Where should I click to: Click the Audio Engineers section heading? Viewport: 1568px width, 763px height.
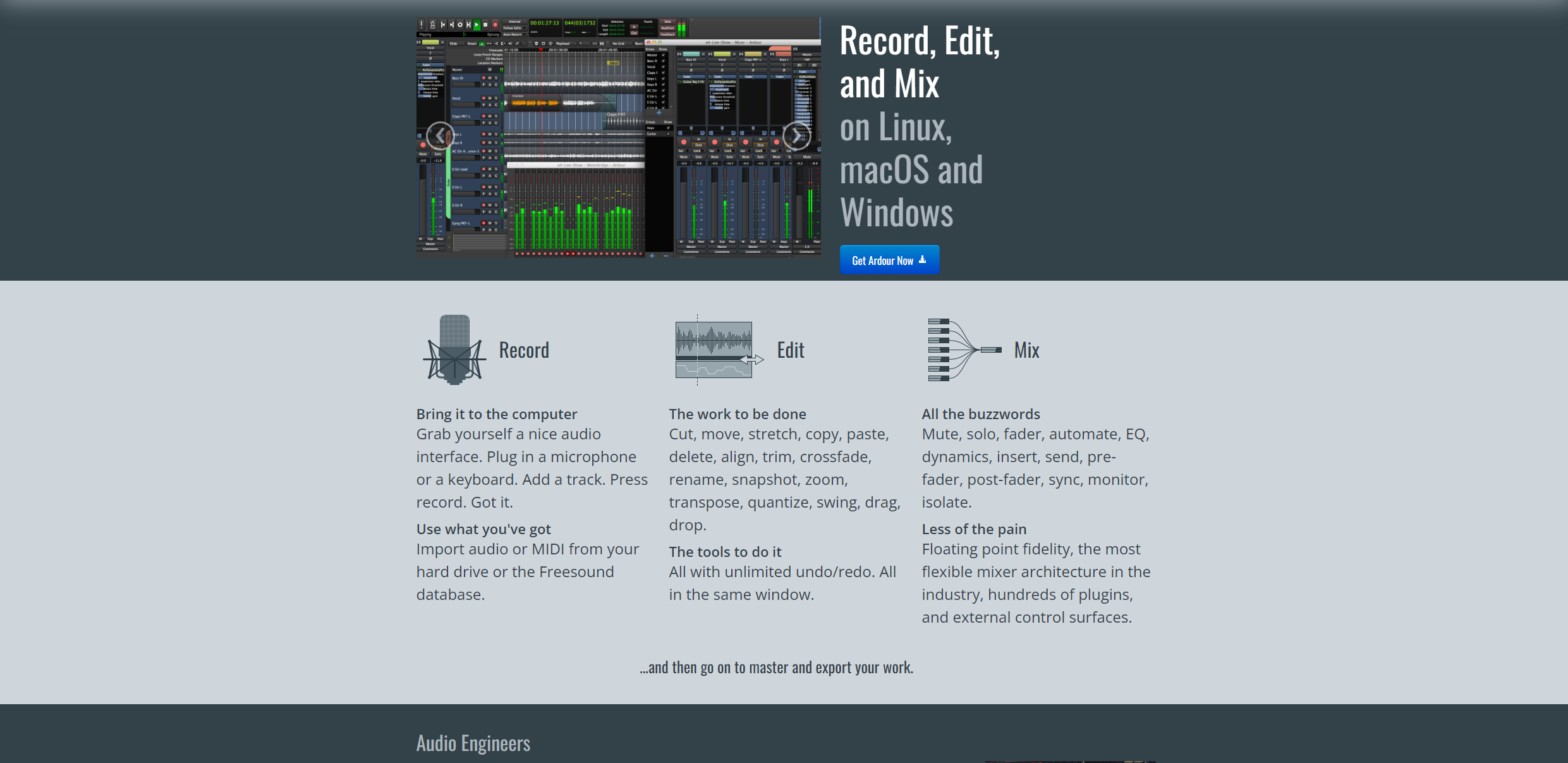[473, 743]
